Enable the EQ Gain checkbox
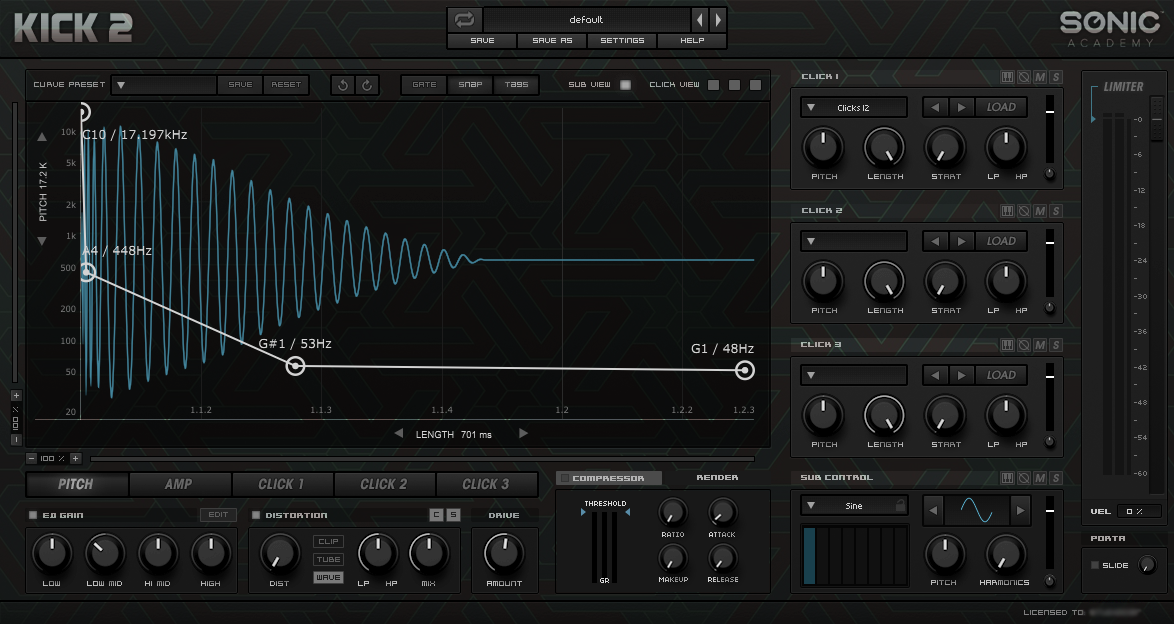The width and height of the screenshot is (1174, 624). (33, 515)
